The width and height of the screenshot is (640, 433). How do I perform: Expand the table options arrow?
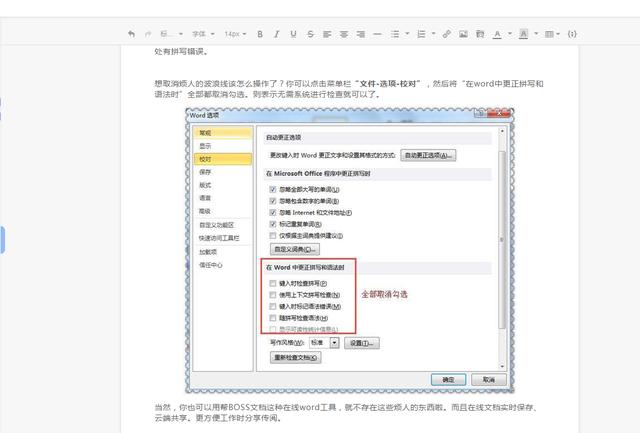[x=558, y=34]
